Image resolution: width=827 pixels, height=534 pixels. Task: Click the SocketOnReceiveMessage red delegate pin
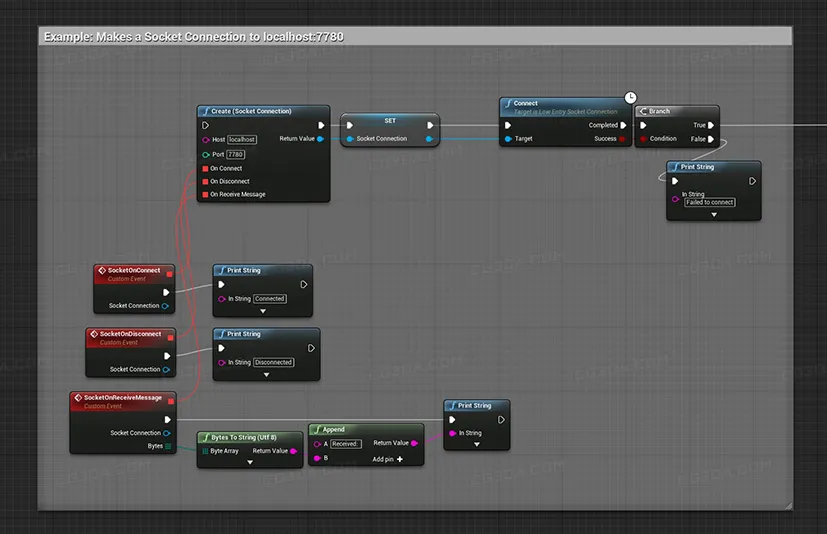[171, 402]
